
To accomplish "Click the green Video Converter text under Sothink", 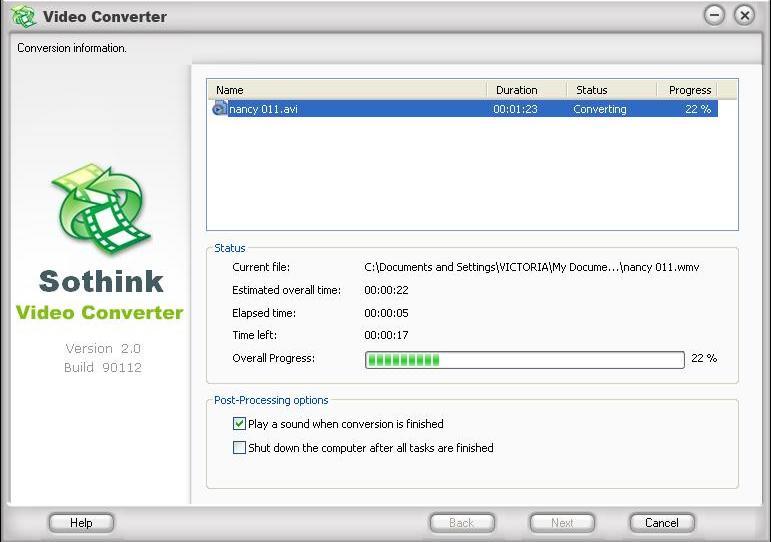I will tap(99, 312).
